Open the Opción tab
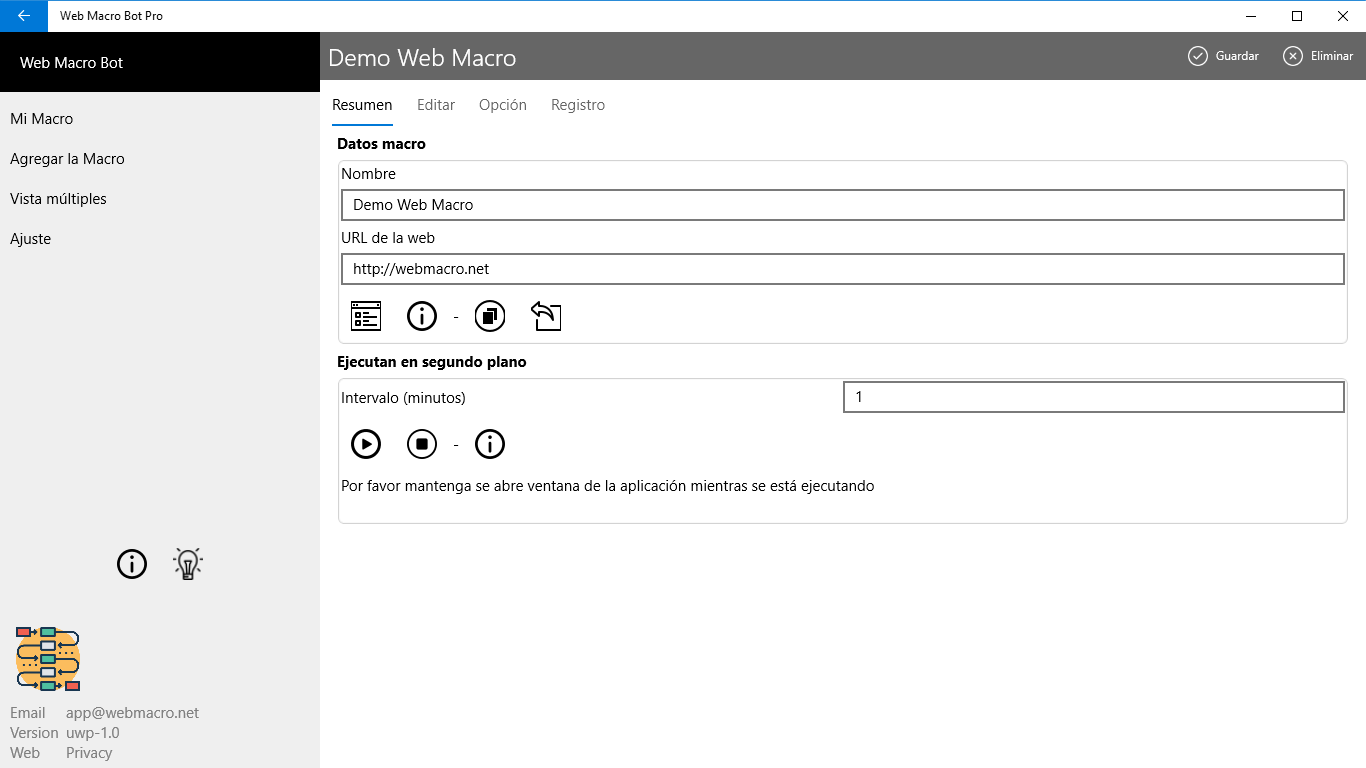The width and height of the screenshot is (1366, 768). (503, 105)
